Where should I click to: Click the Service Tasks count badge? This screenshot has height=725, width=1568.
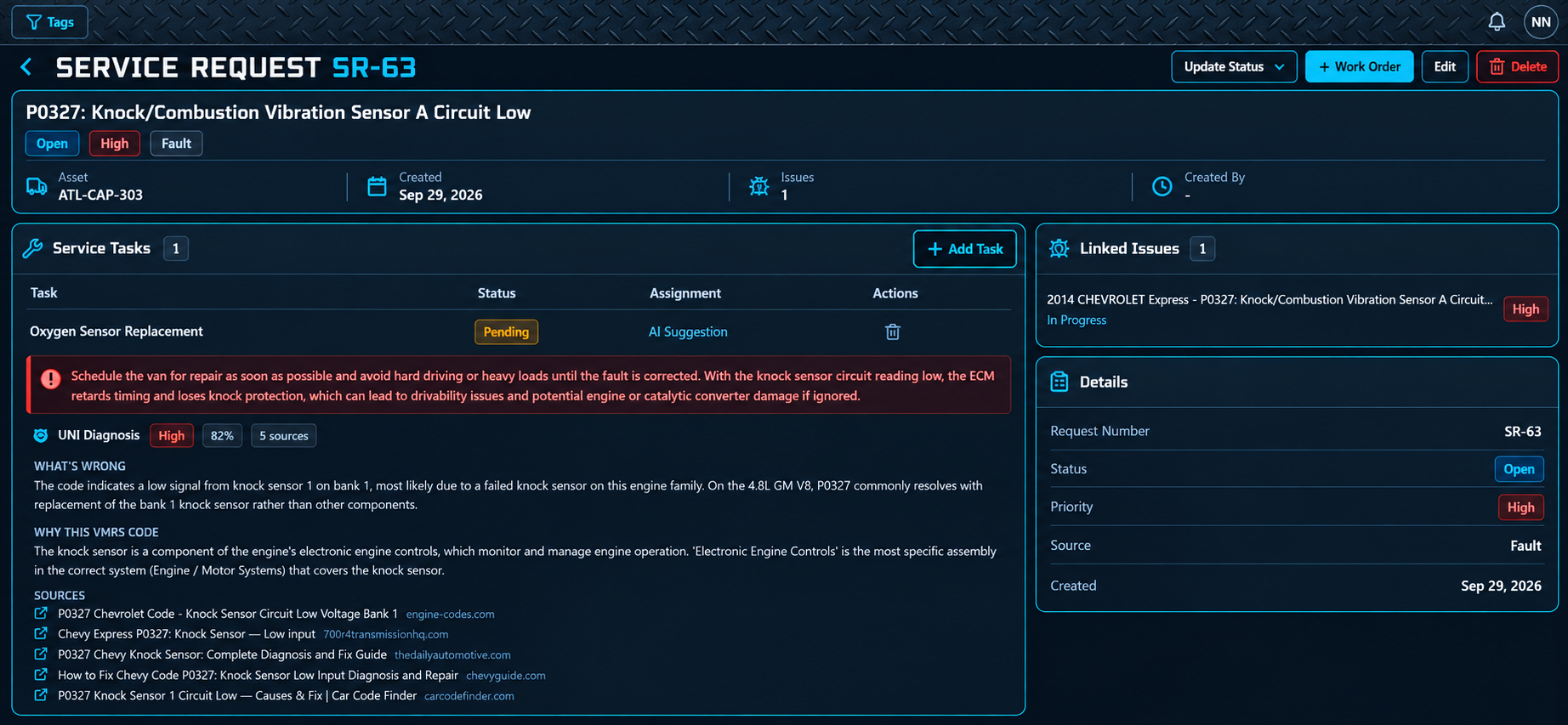click(176, 248)
